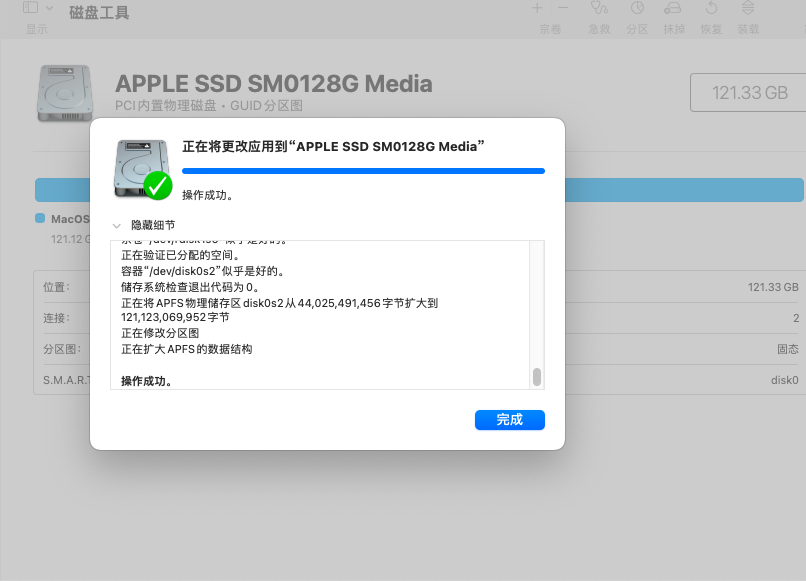Collapse the 隐藏细节 details chevron

tap(117, 225)
